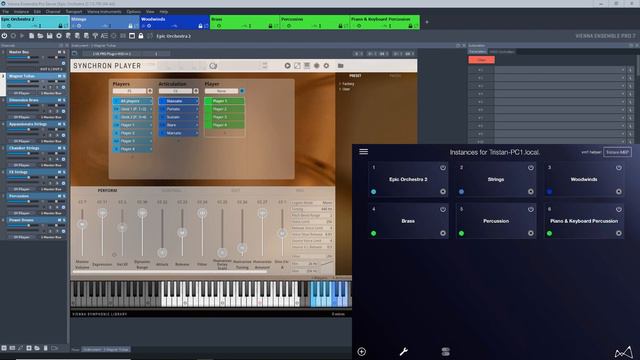Click the red Clear button in Automation panel
This screenshot has height=360, width=640.
(x=482, y=60)
